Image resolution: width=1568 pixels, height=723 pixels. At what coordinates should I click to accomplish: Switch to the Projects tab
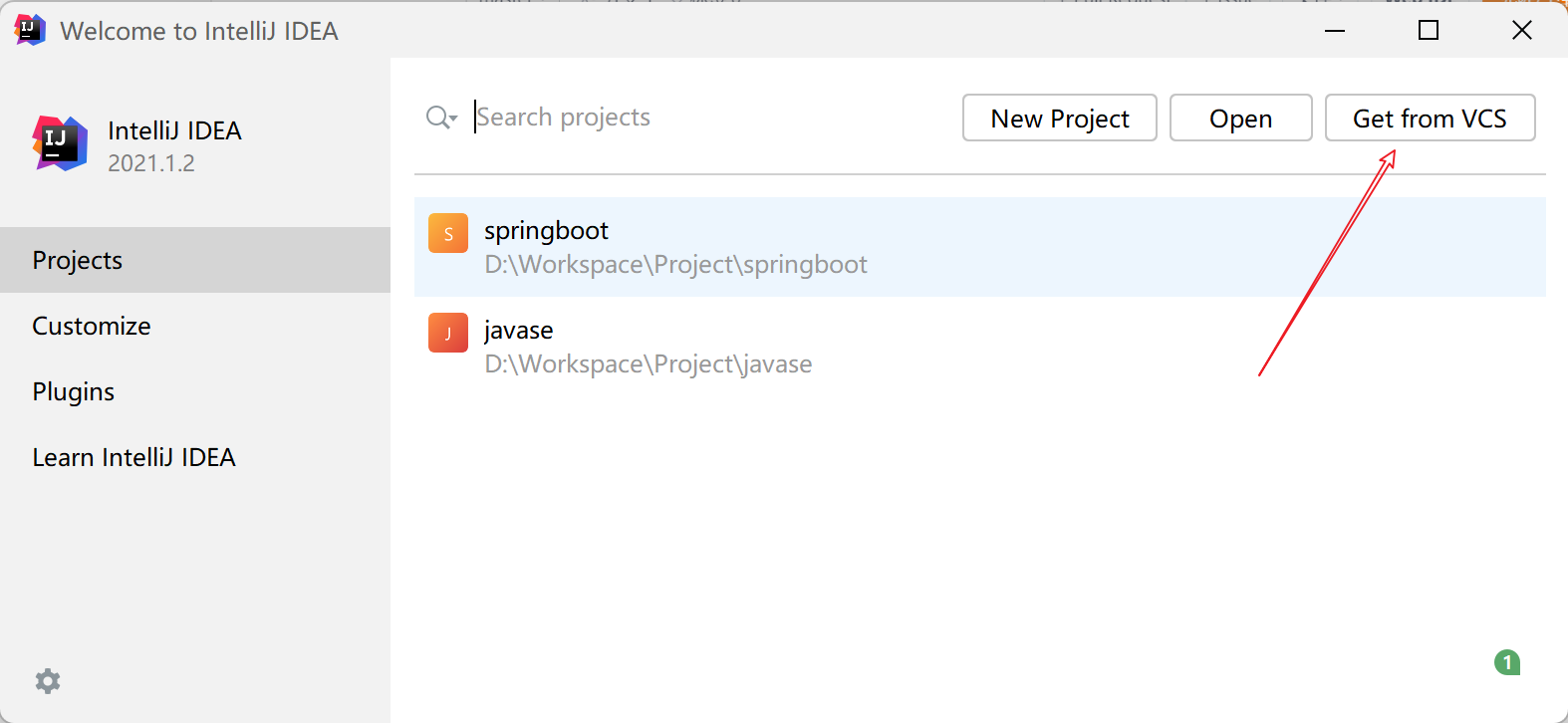pos(78,260)
